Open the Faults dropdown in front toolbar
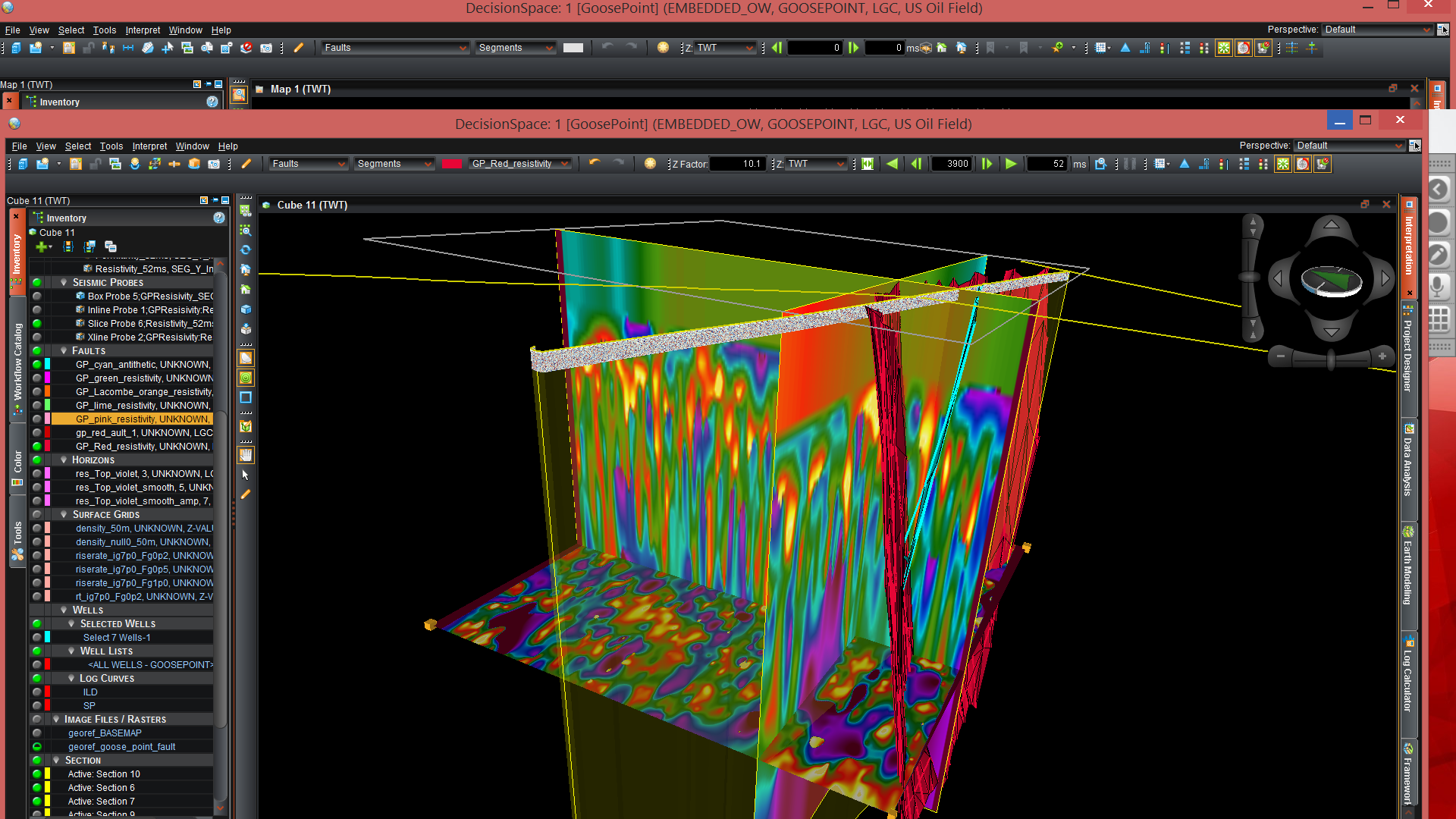The width and height of the screenshot is (1456, 819). [308, 164]
